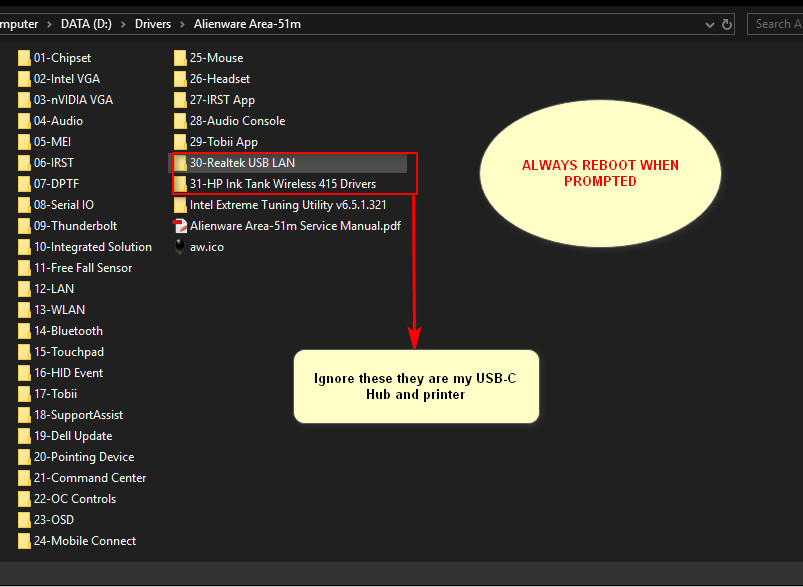The image size is (803, 587).
Task: Select the 06-IRST folder icon
Action: click(x=24, y=163)
